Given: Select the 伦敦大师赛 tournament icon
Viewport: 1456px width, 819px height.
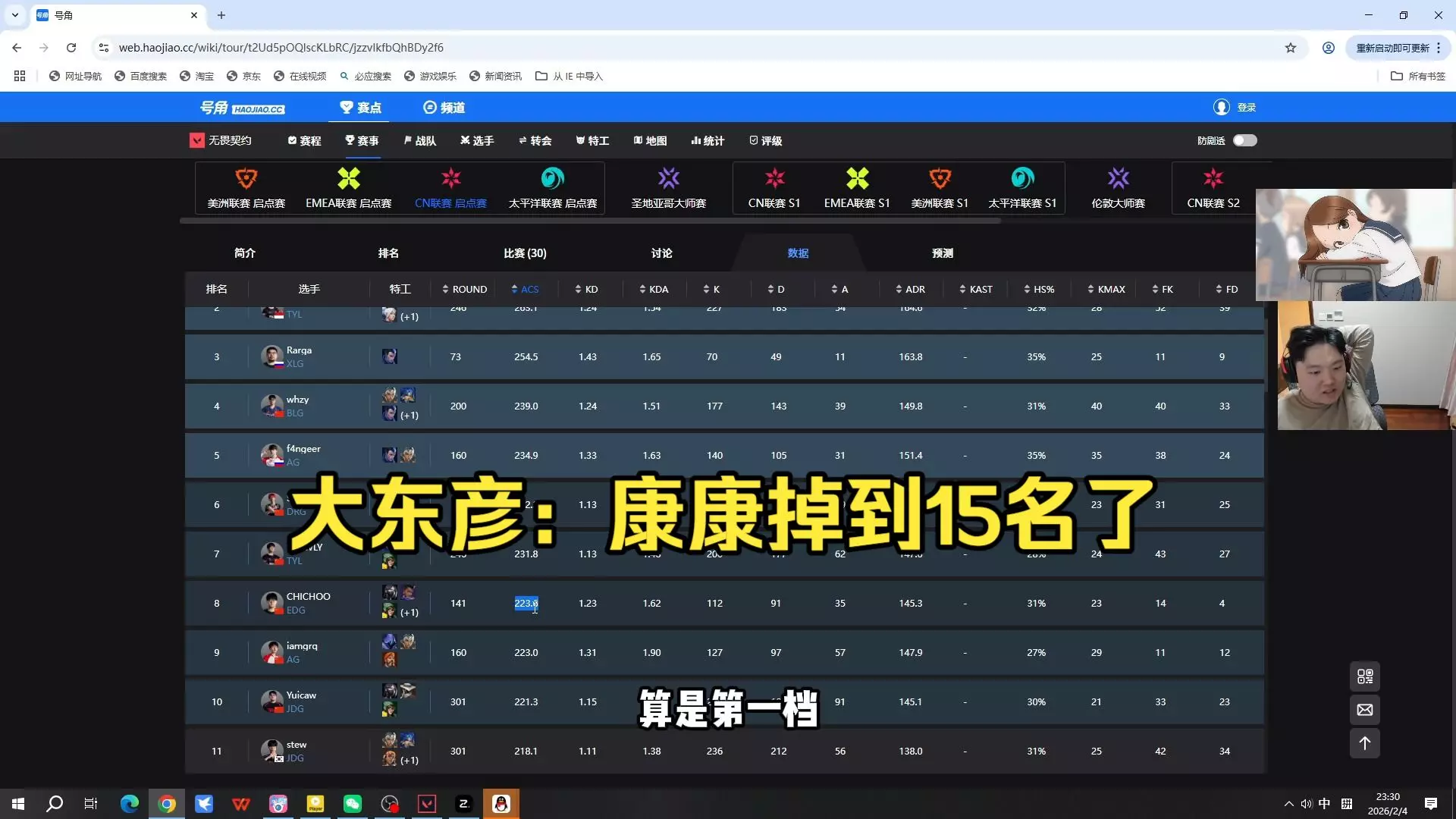Looking at the screenshot, I should click(x=1118, y=179).
